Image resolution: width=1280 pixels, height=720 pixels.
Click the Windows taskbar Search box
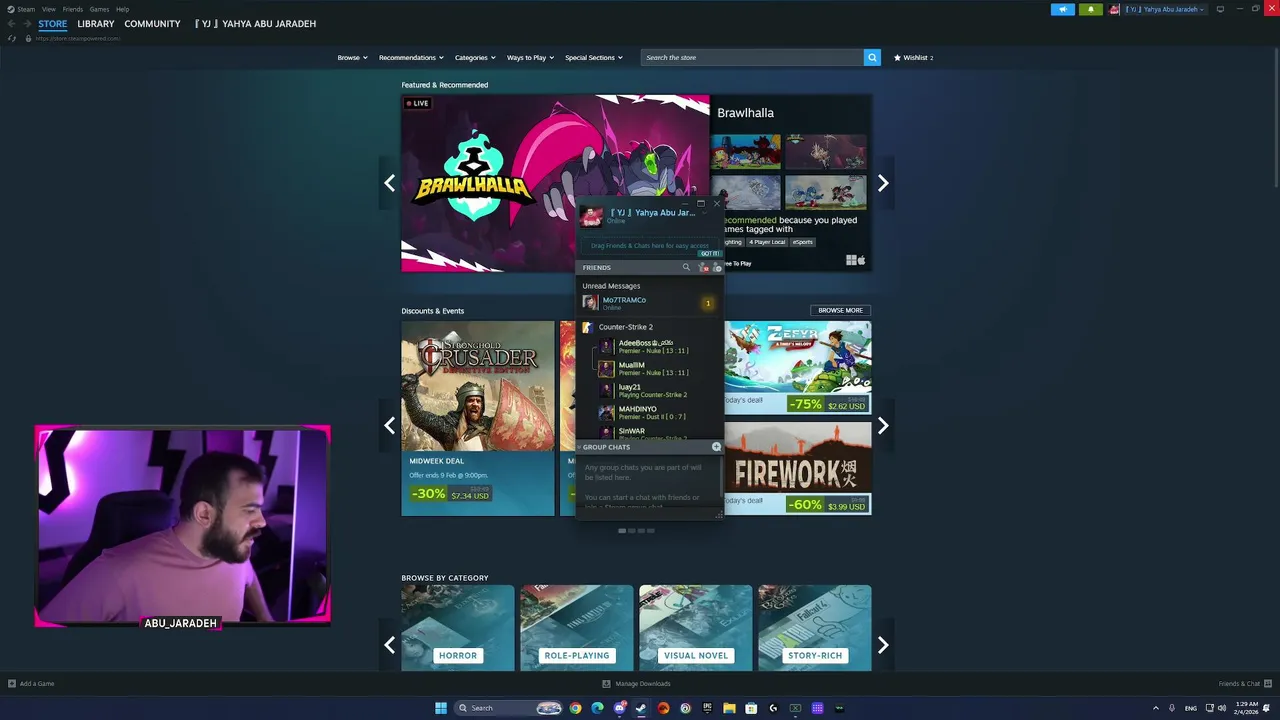pos(507,708)
